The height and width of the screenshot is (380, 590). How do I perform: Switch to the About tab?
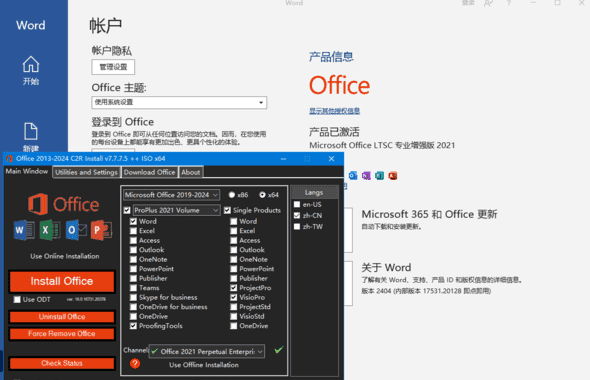[x=191, y=172]
